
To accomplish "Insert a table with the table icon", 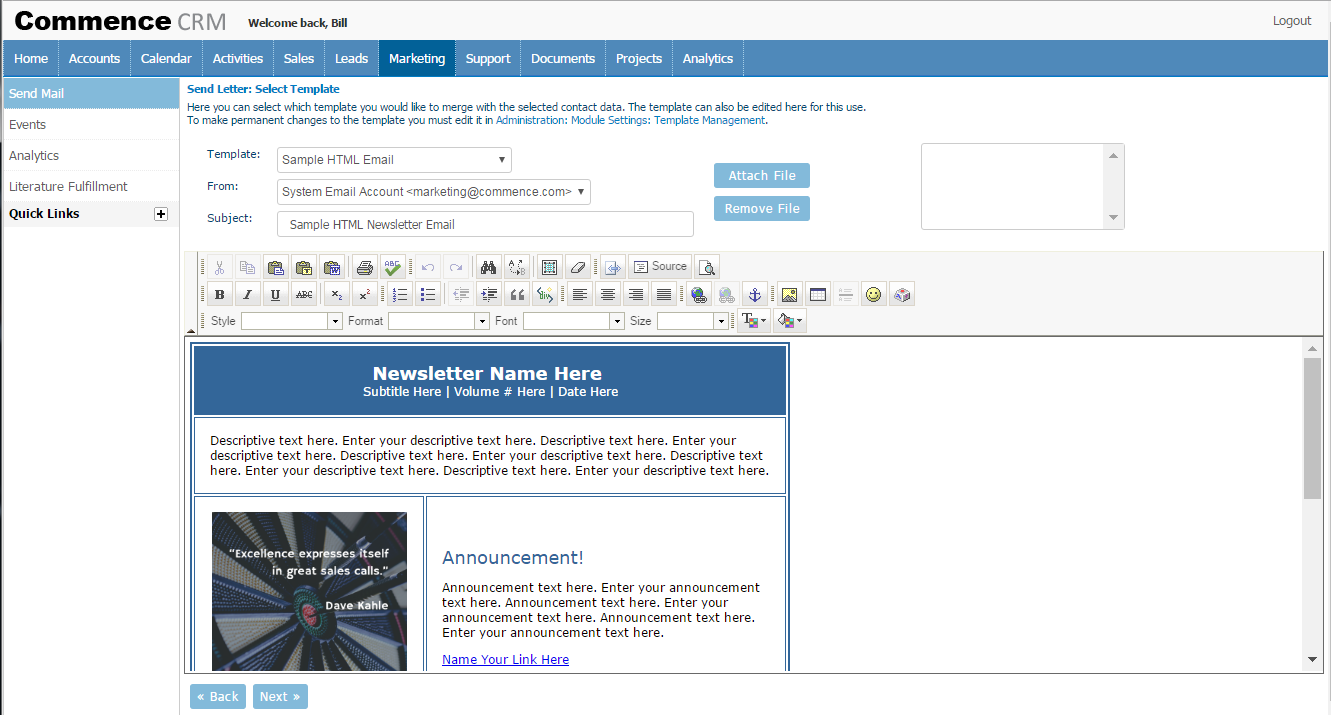I will pyautogui.click(x=818, y=294).
